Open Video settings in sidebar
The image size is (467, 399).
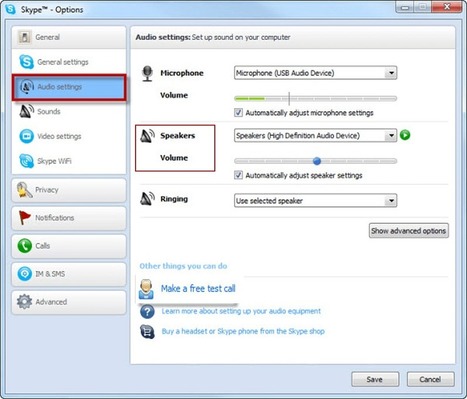pyautogui.click(x=69, y=136)
